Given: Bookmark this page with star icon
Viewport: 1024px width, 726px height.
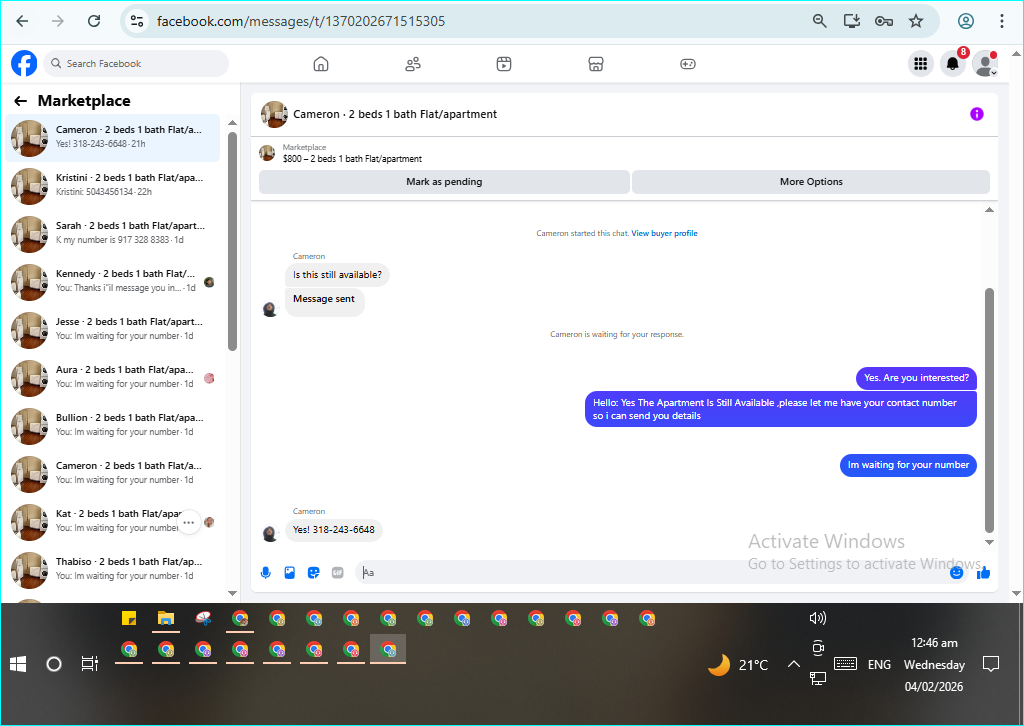Looking at the screenshot, I should click(916, 21).
